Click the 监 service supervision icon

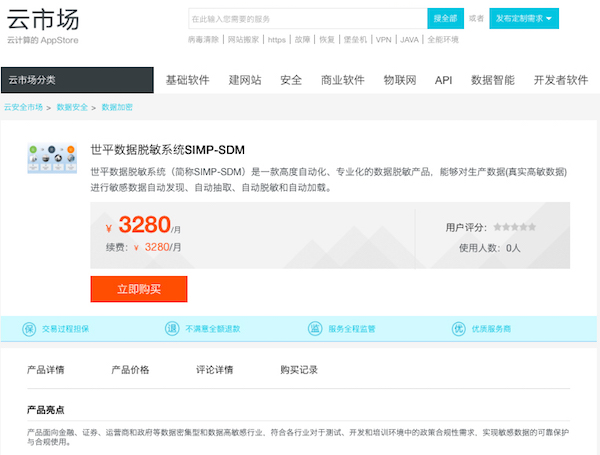(x=315, y=328)
